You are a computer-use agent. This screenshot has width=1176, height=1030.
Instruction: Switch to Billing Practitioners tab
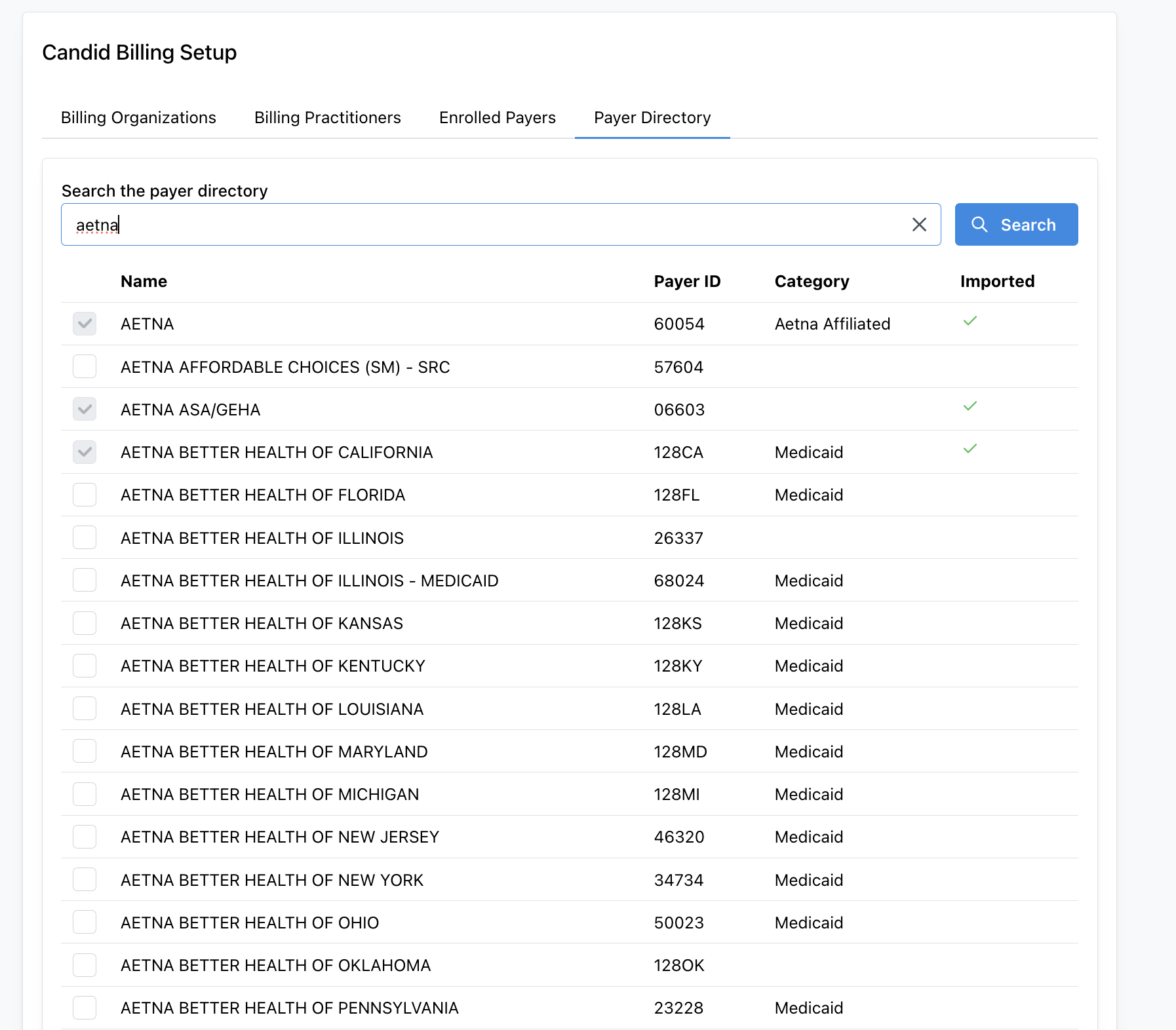328,118
